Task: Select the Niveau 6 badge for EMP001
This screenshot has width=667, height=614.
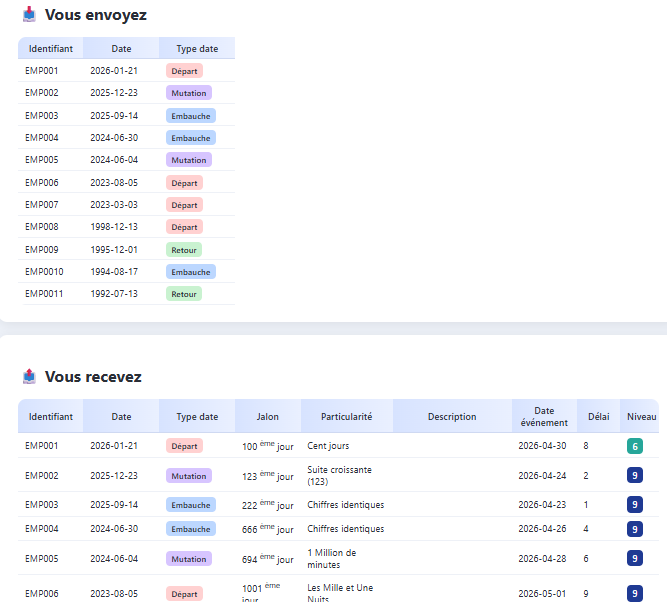Action: coord(635,446)
